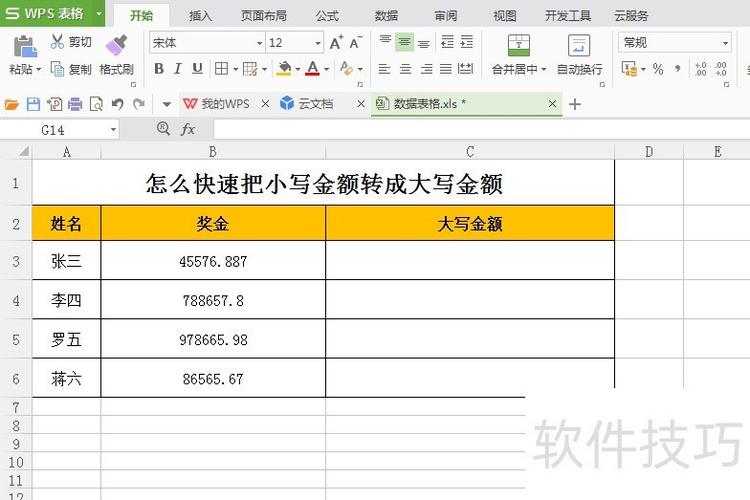Viewport: 750px width, 500px height.
Task: Open the font name dropdown (宋体)
Action: point(259,43)
